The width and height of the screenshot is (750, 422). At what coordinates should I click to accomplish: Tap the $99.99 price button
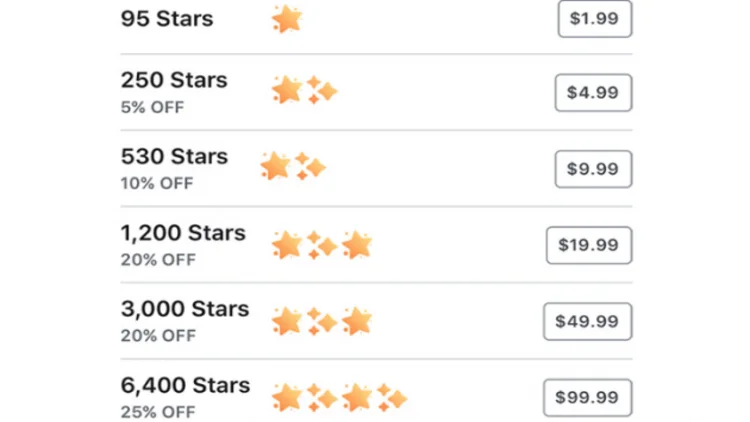[x=587, y=397]
